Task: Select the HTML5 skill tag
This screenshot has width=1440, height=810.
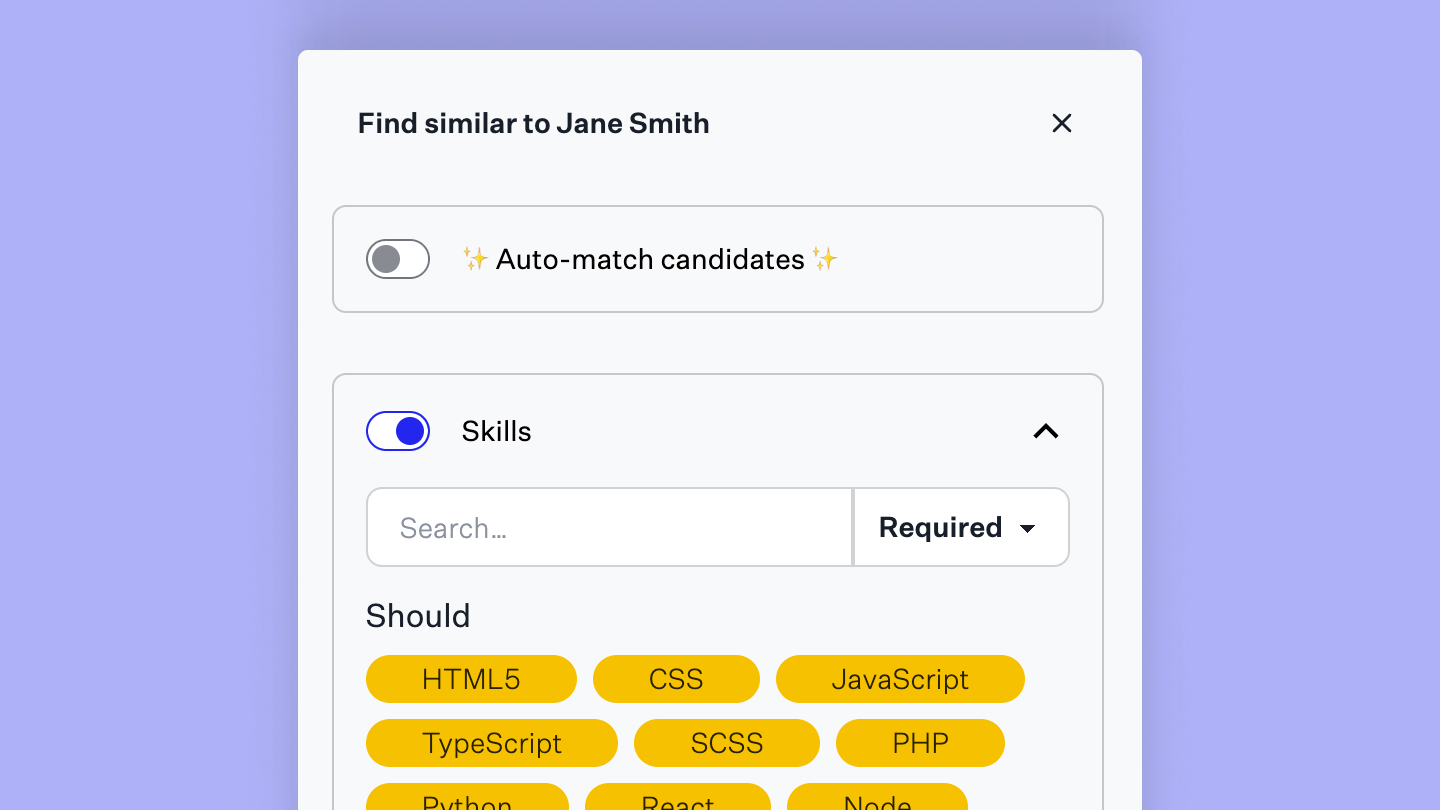Action: click(471, 680)
